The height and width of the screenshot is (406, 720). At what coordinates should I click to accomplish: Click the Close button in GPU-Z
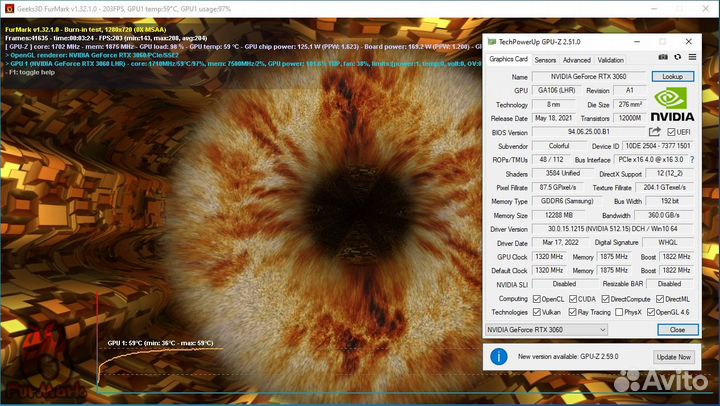click(x=678, y=329)
